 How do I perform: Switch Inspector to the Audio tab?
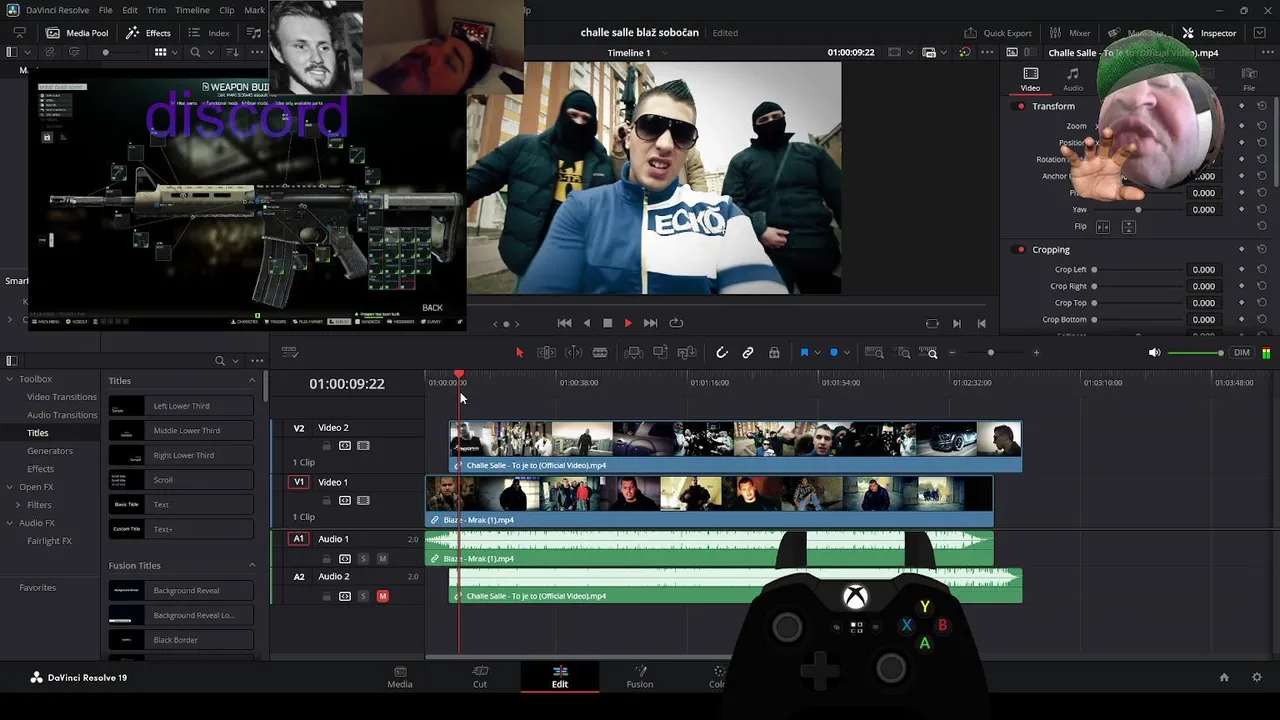(1072, 79)
